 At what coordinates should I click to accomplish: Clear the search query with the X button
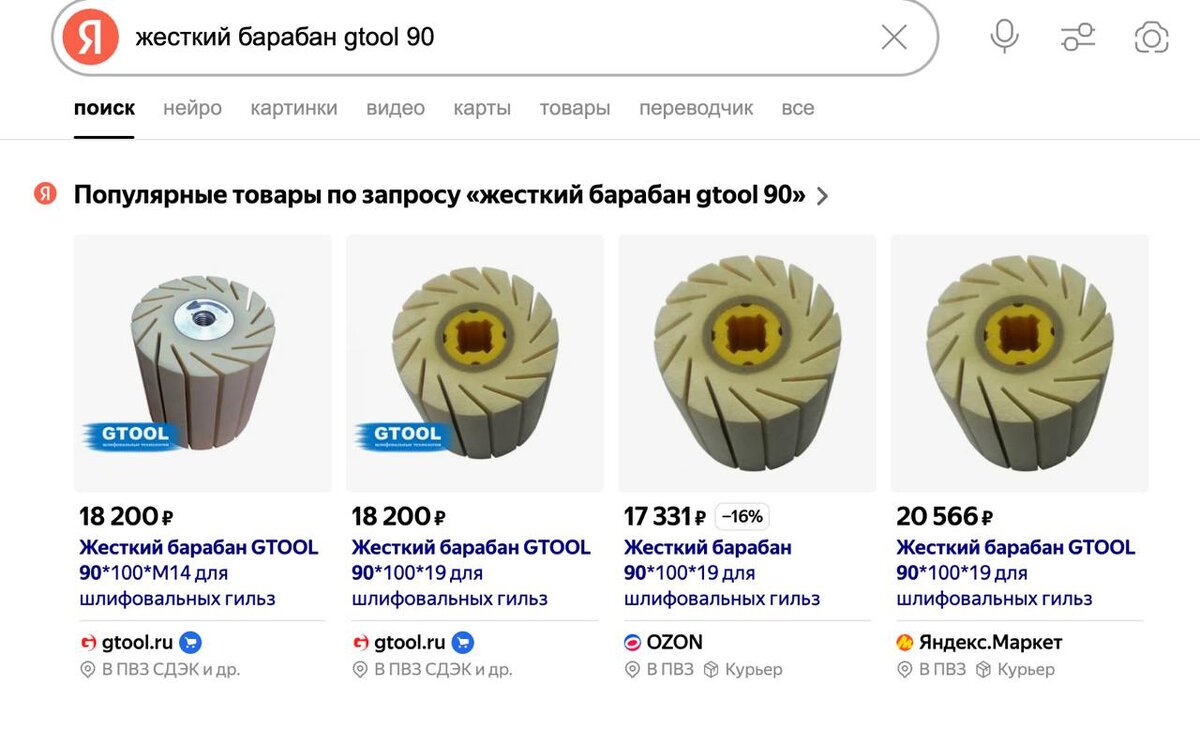click(893, 37)
